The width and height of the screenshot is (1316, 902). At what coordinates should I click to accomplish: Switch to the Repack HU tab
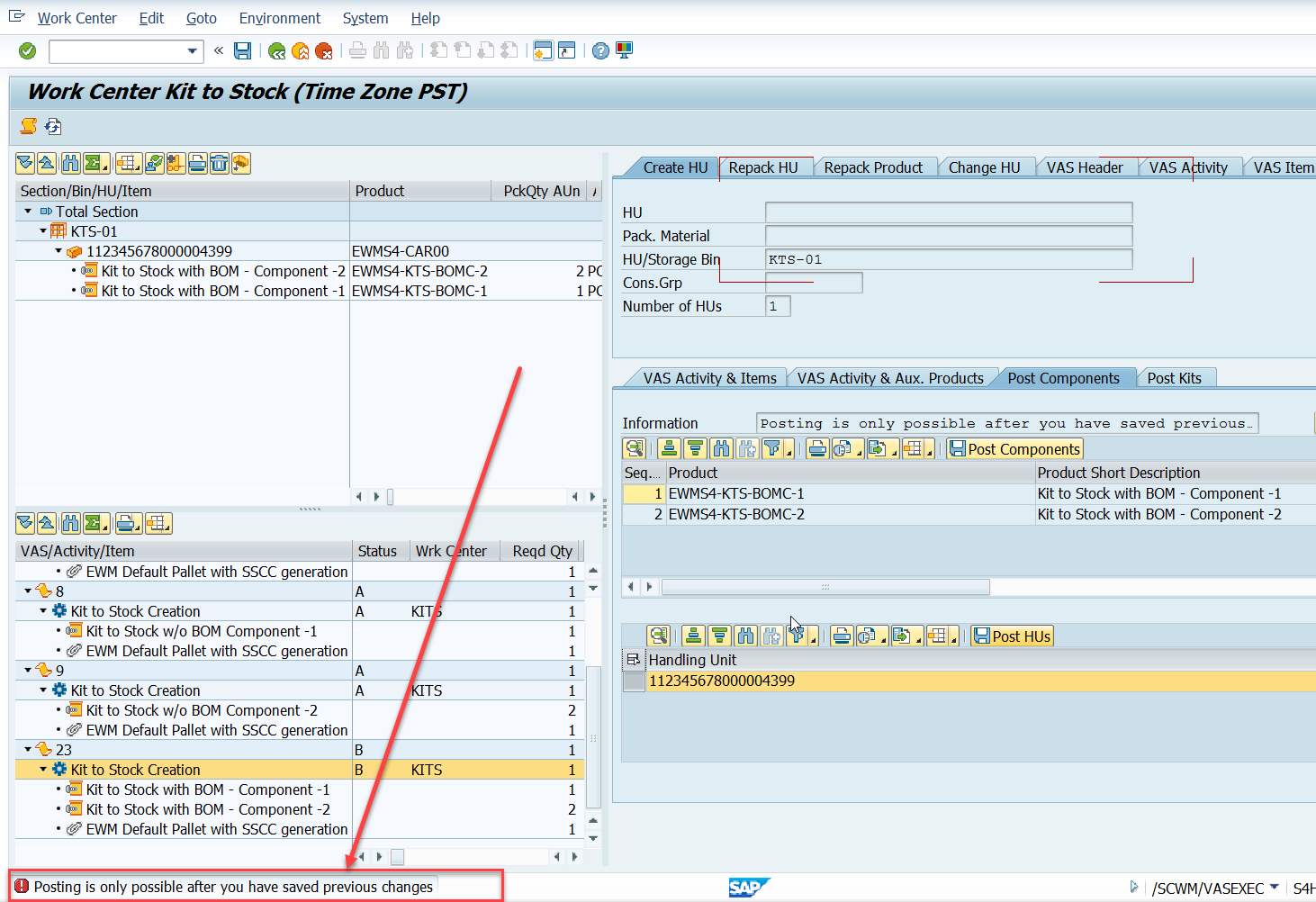(763, 167)
